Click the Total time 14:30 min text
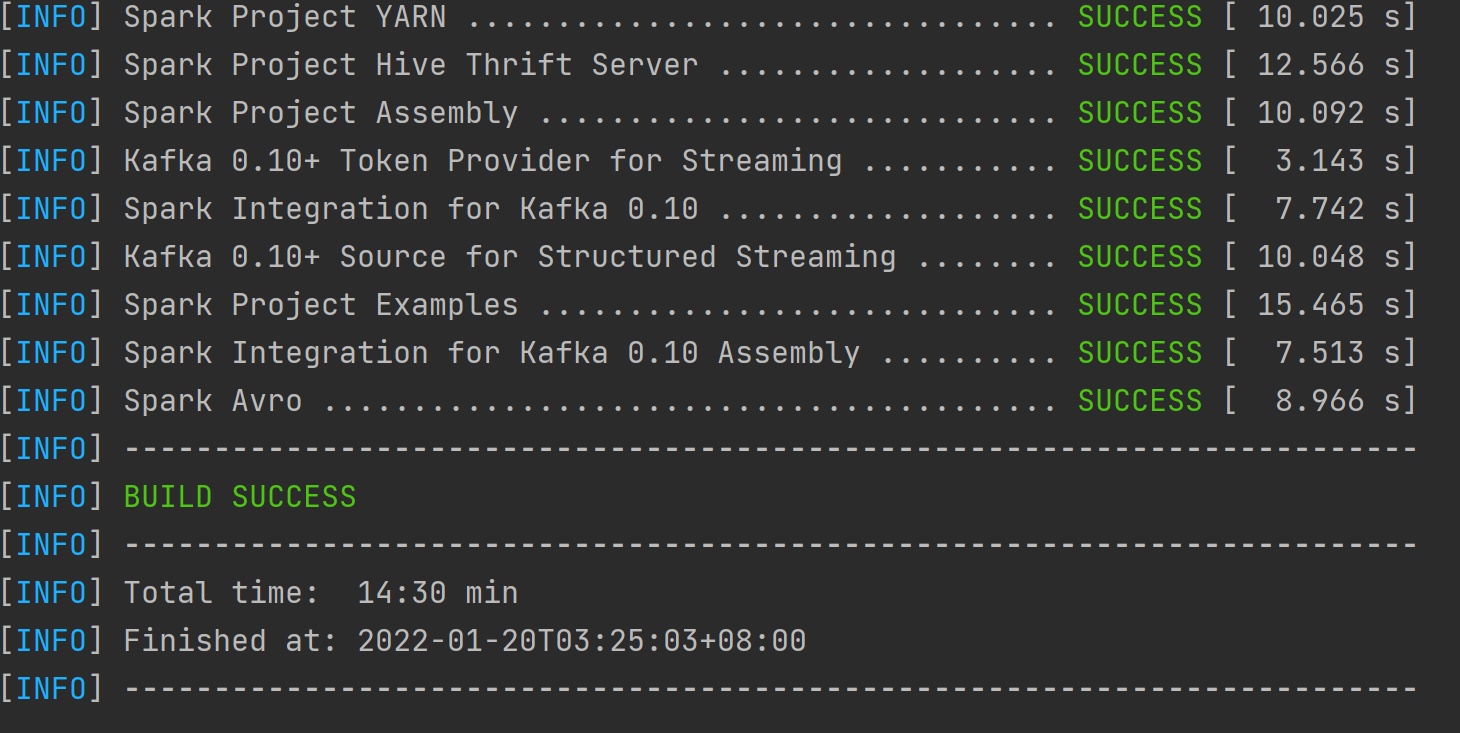The image size is (1460, 733). coord(321,593)
